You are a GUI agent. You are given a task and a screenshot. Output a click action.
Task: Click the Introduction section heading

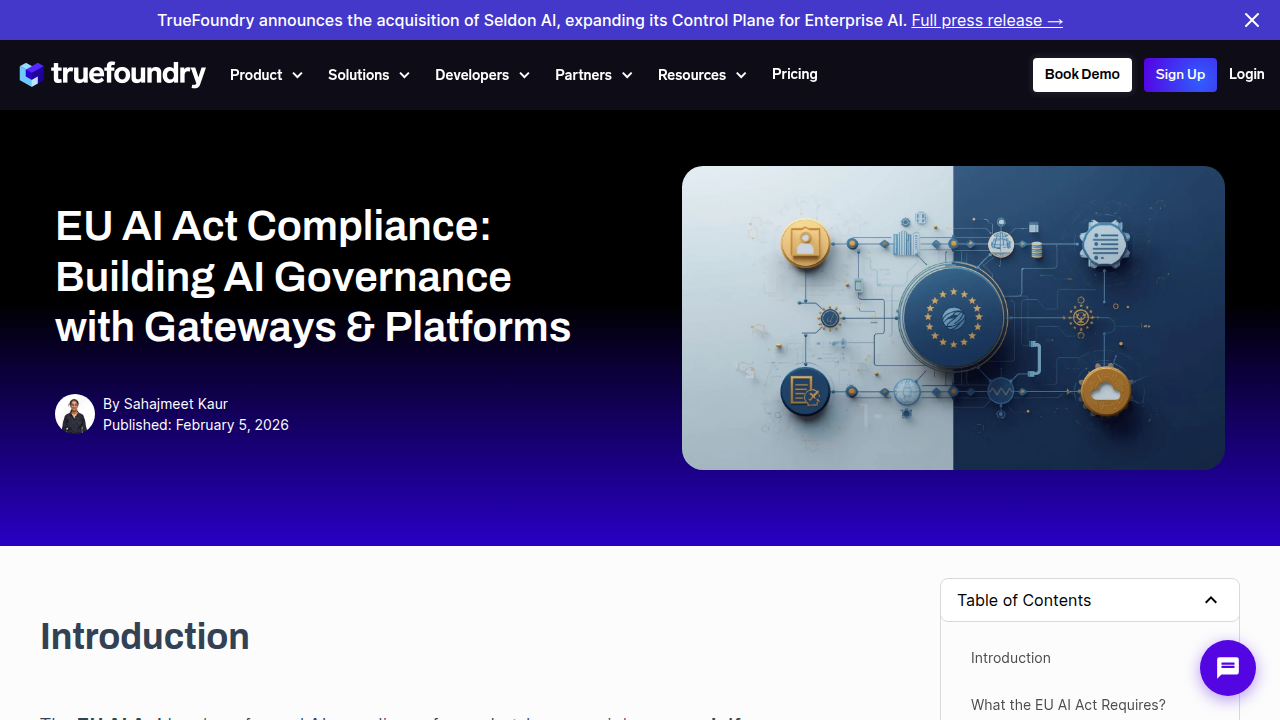point(145,637)
